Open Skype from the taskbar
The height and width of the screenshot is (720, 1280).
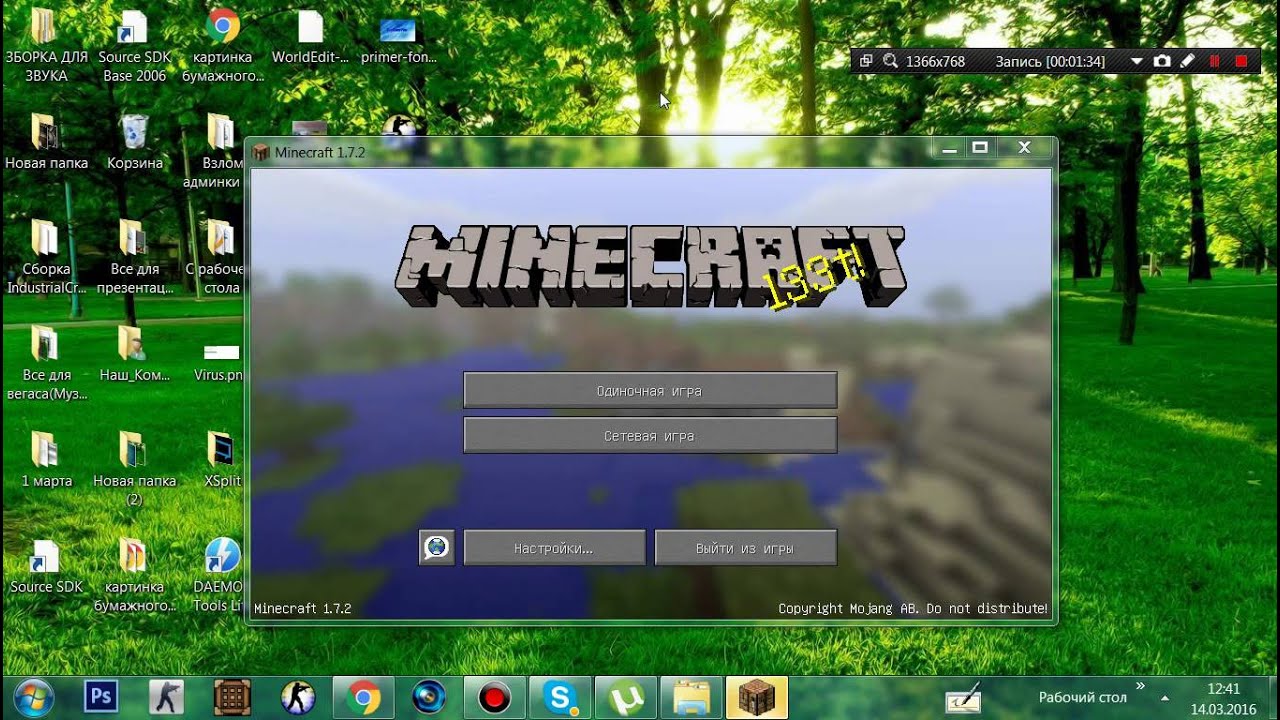tap(560, 697)
